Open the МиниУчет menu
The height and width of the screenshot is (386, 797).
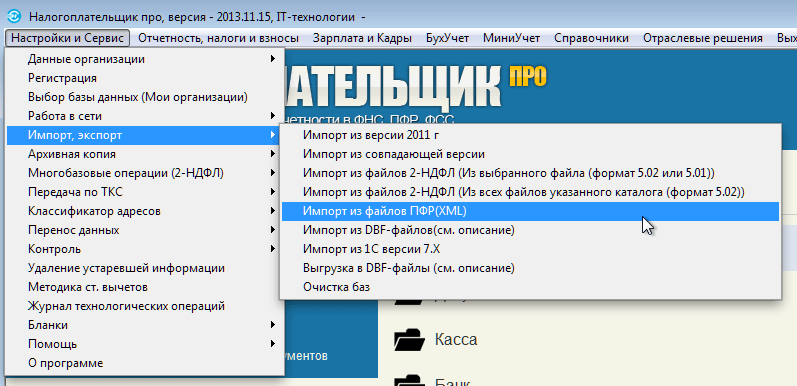[511, 38]
